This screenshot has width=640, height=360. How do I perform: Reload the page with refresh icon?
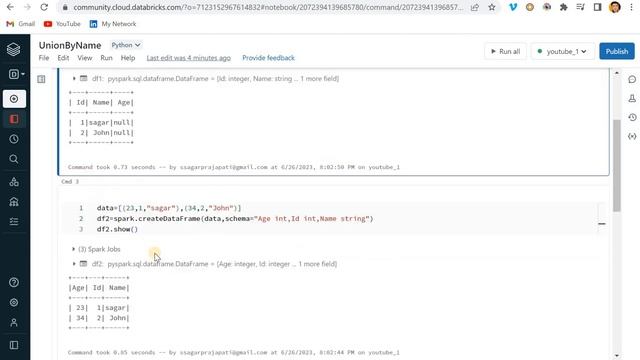pyautogui.click(x=44, y=7)
